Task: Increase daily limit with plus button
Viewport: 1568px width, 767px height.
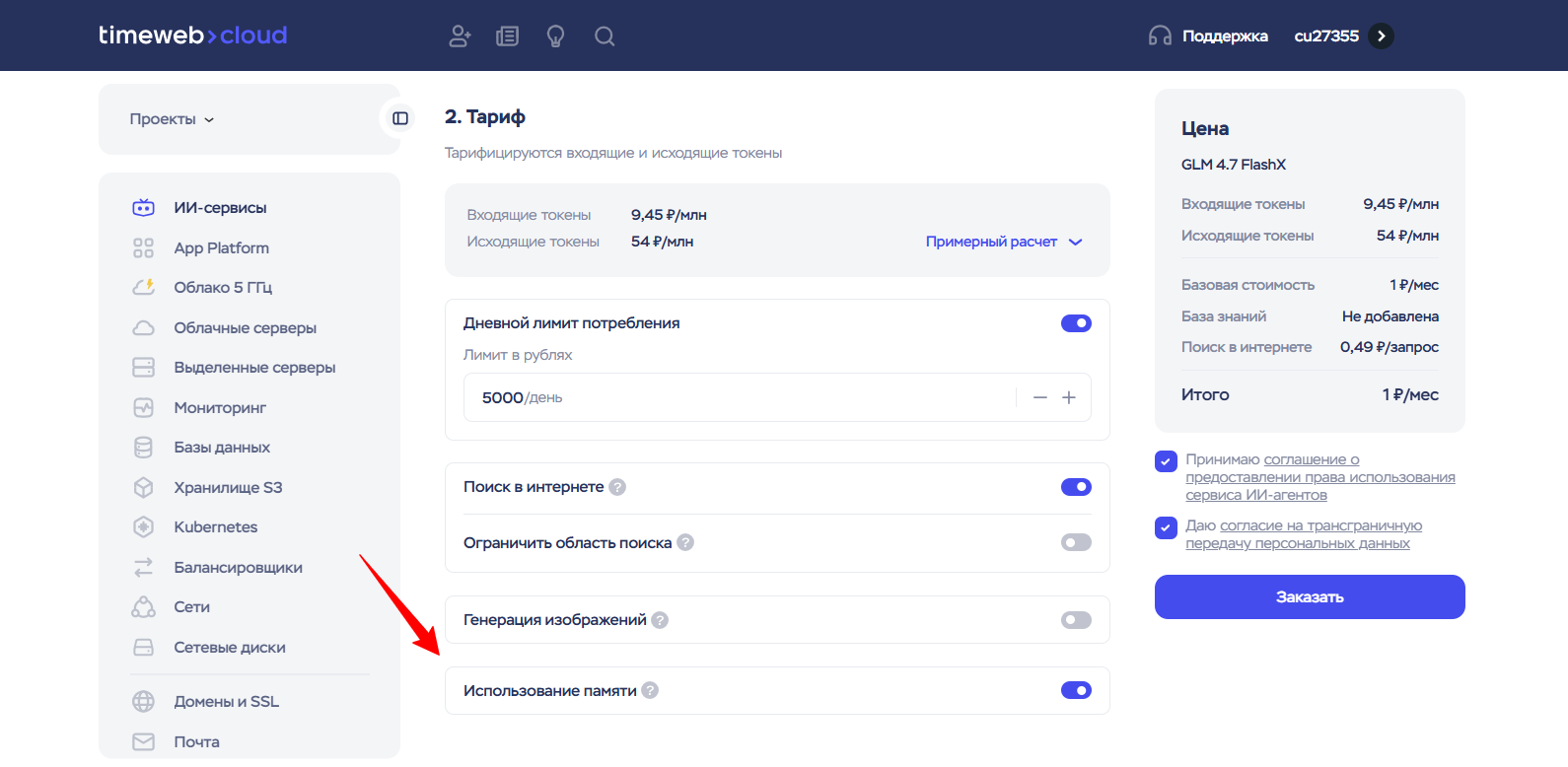Action: [x=1069, y=397]
